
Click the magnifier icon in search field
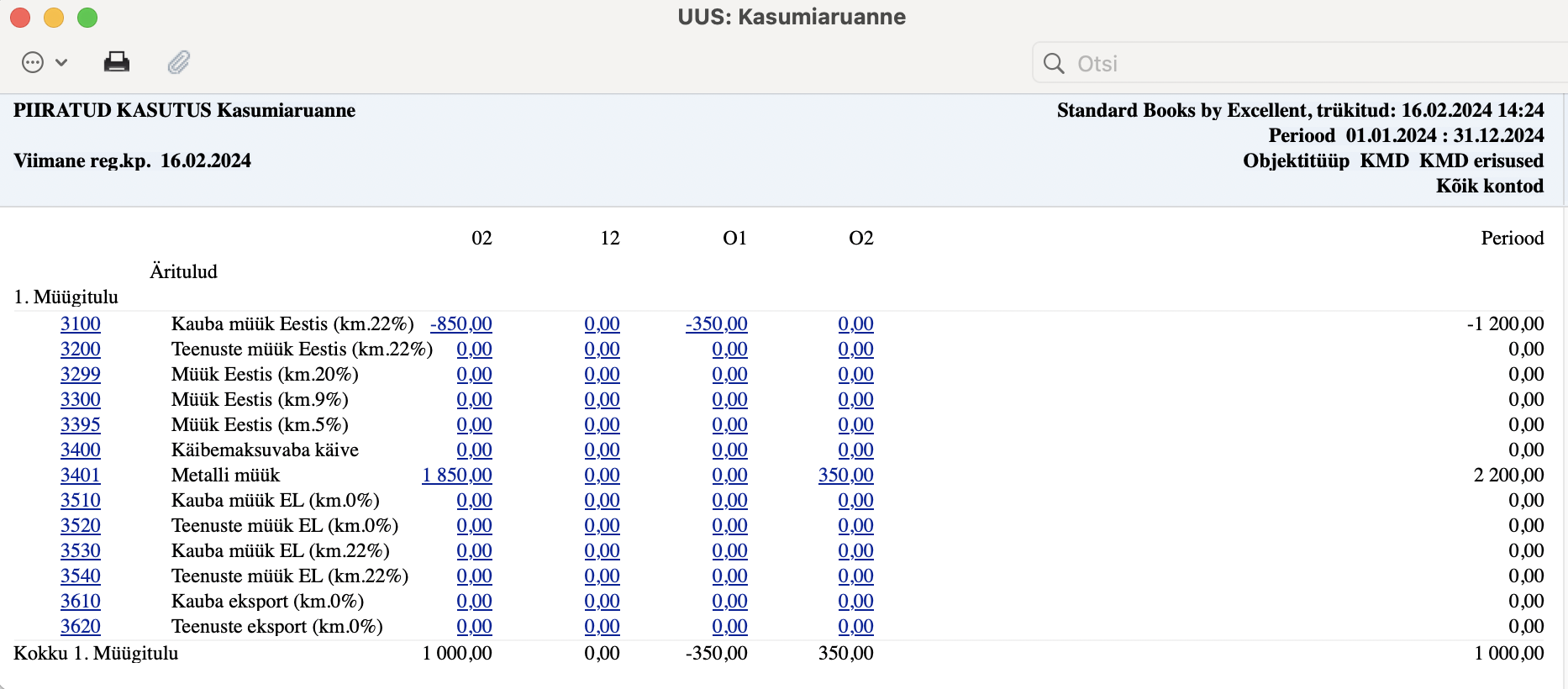(1054, 63)
